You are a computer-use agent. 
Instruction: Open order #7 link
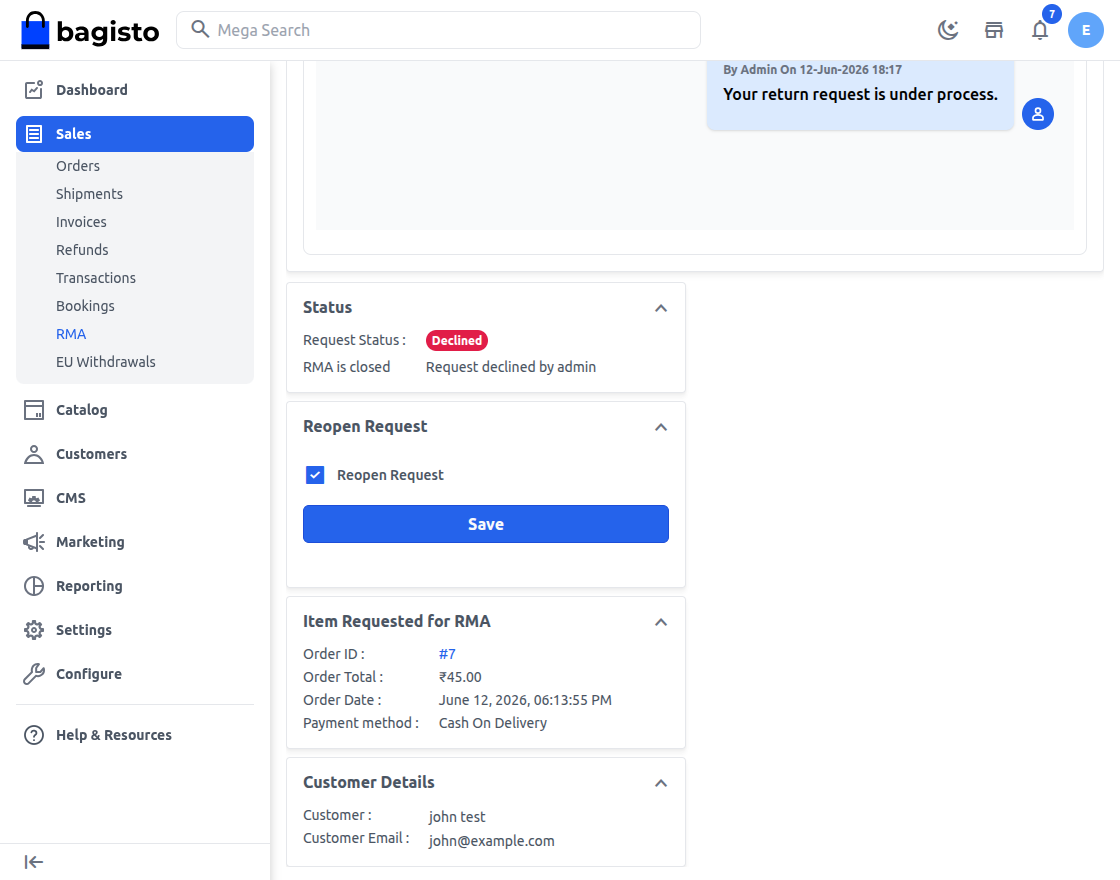(447, 654)
